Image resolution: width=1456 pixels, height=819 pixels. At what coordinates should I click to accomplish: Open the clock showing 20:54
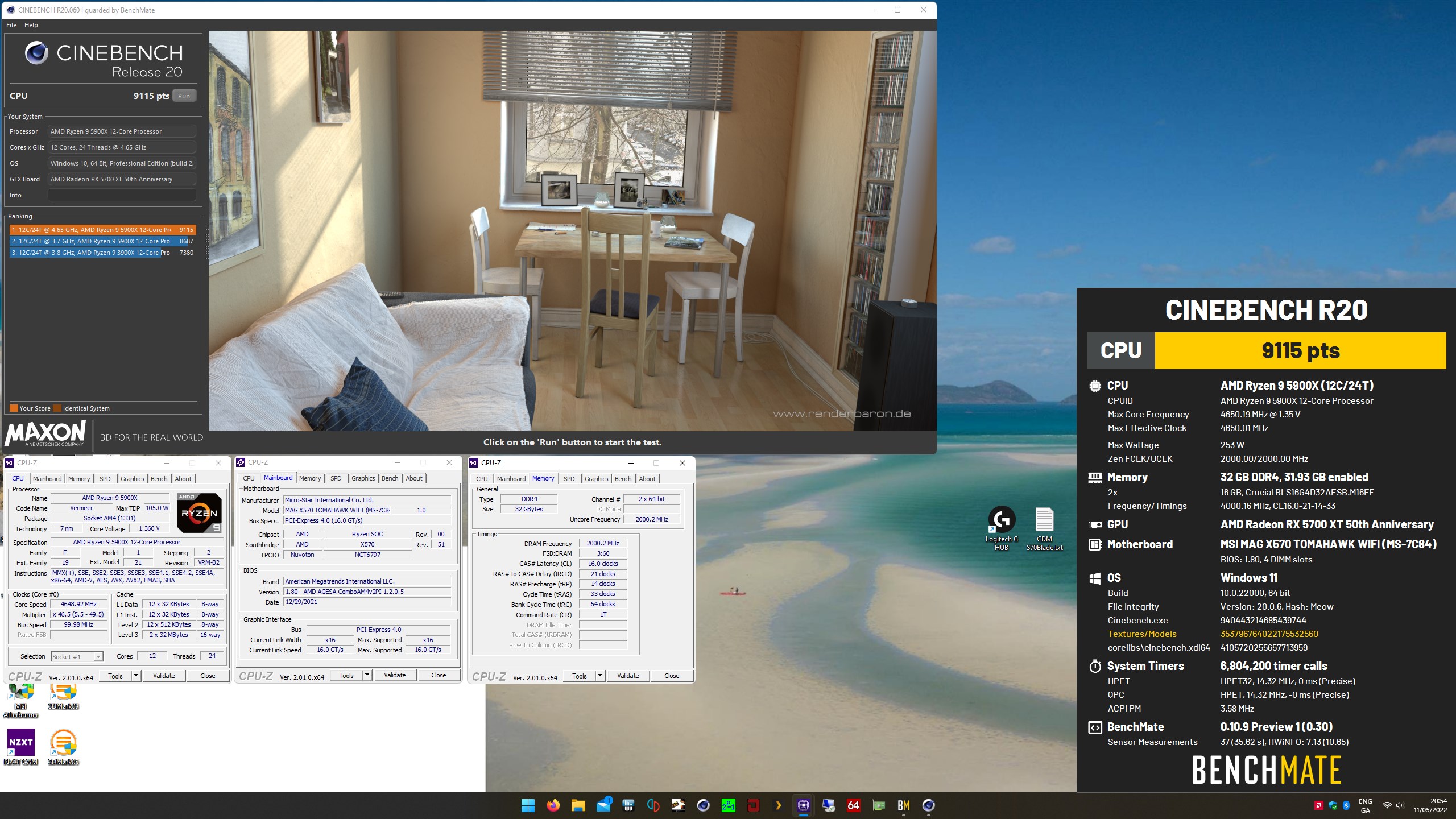click(1430, 805)
